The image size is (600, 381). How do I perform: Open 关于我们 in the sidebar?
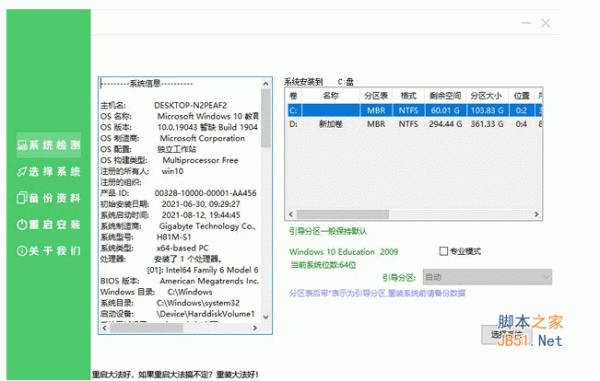click(49, 251)
